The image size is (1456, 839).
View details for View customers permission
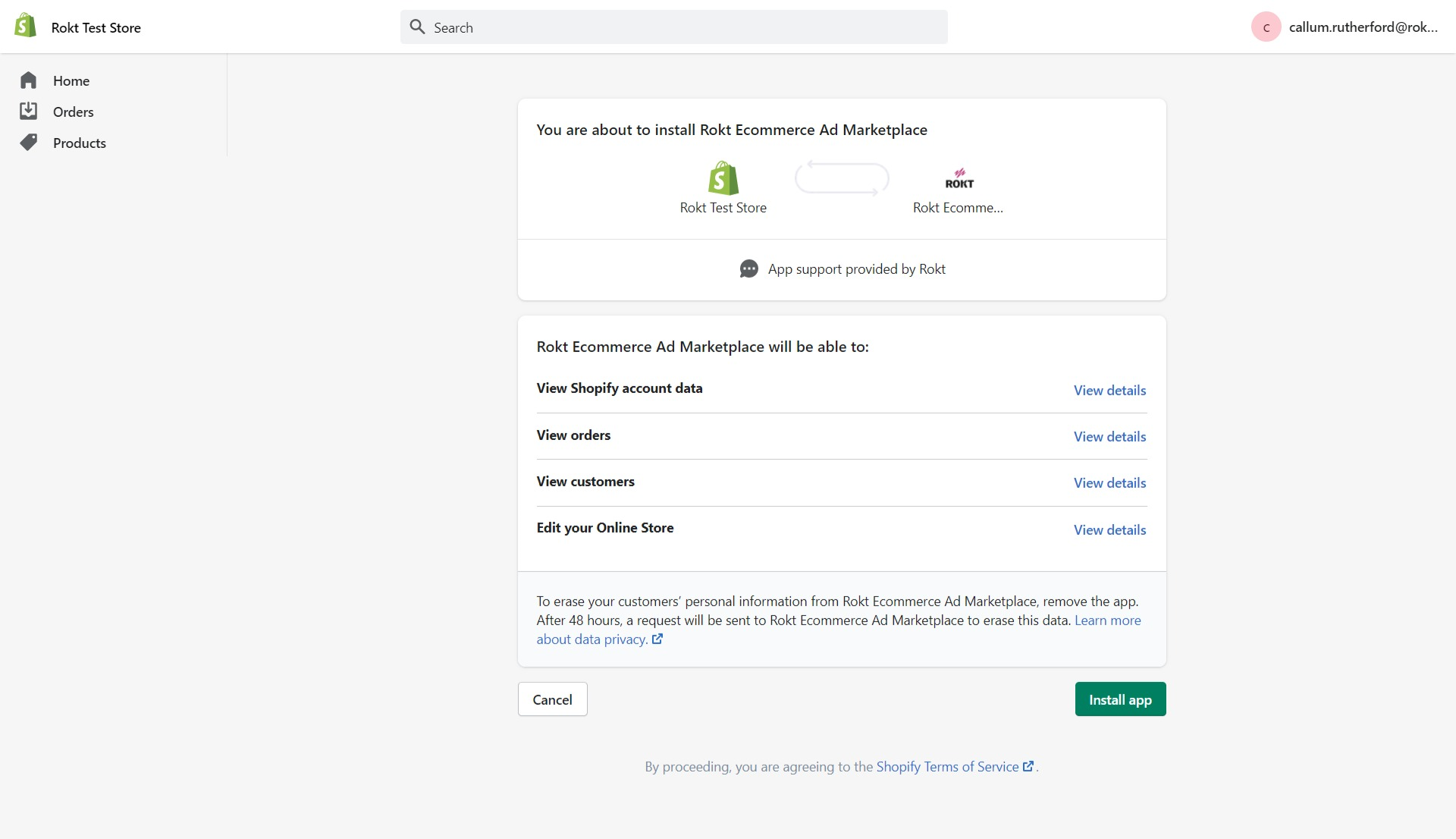[x=1109, y=483]
